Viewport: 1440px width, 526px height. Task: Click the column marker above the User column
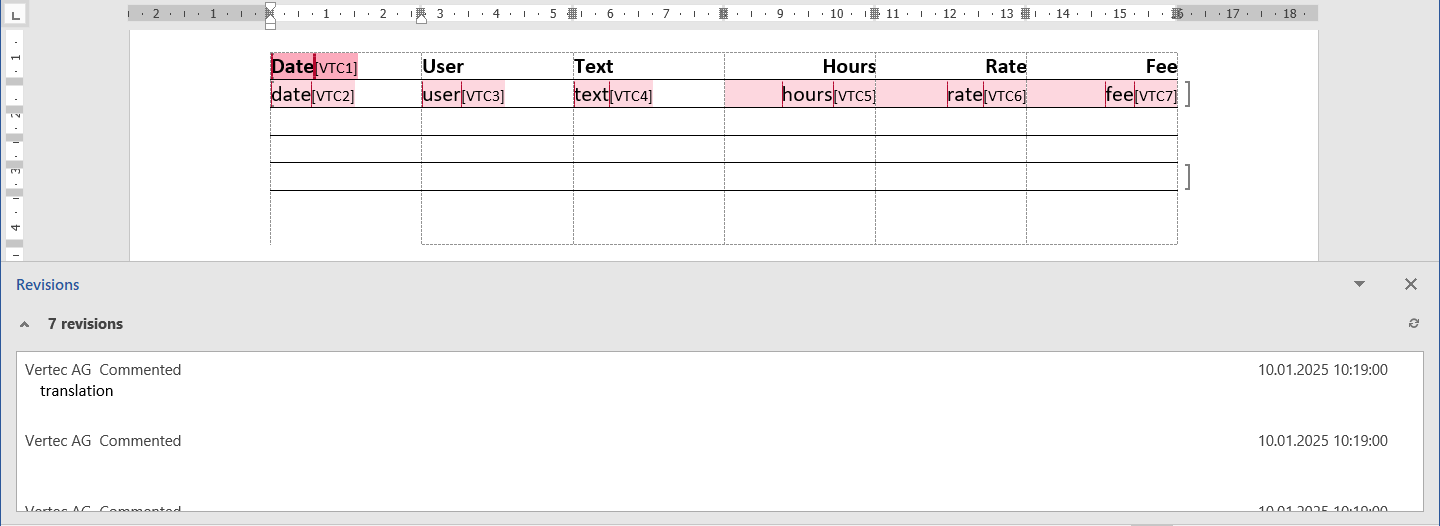(421, 14)
